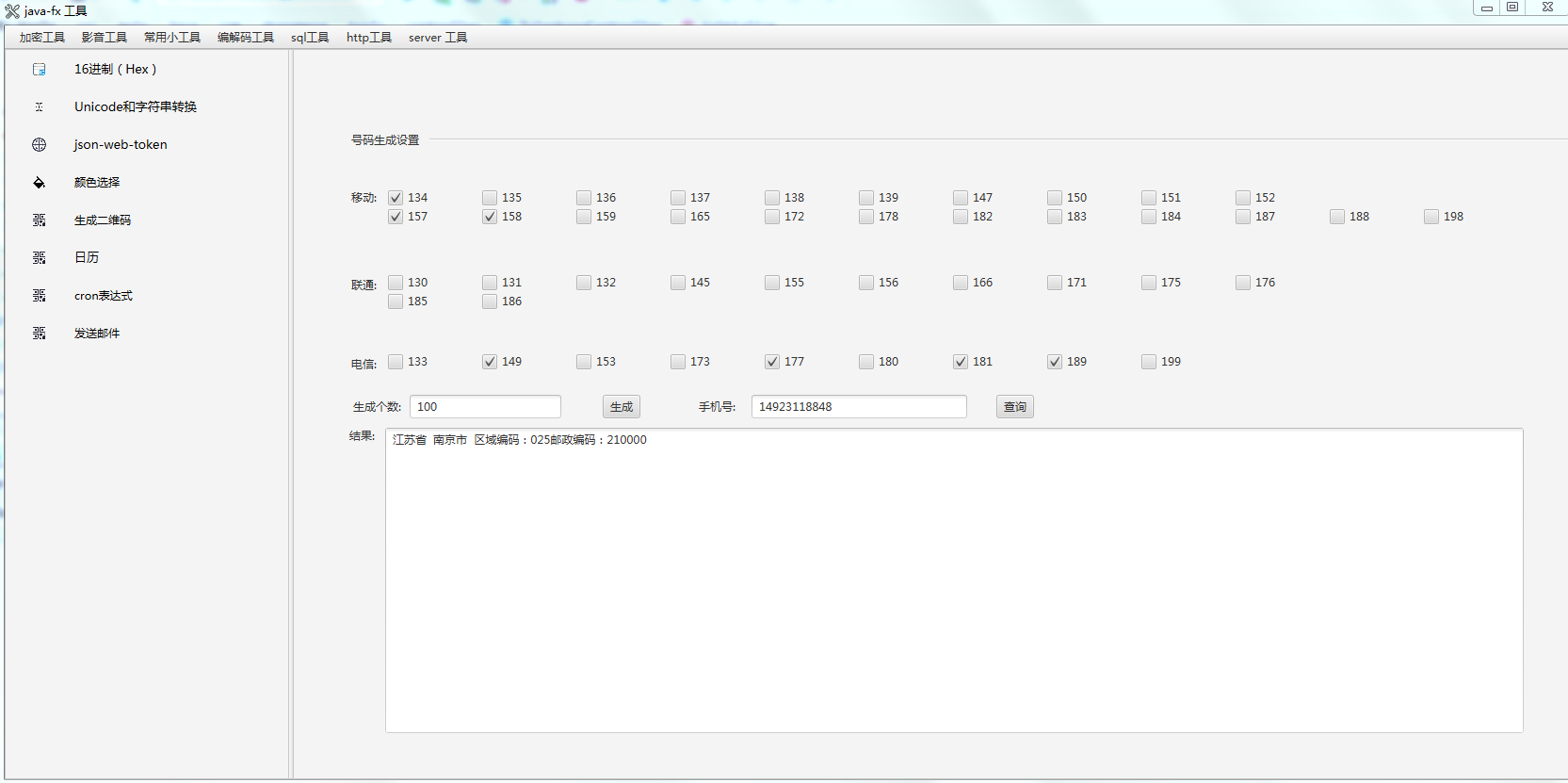Click the 日历 sidebar icon
This screenshot has width=1568, height=783.
[x=39, y=258]
